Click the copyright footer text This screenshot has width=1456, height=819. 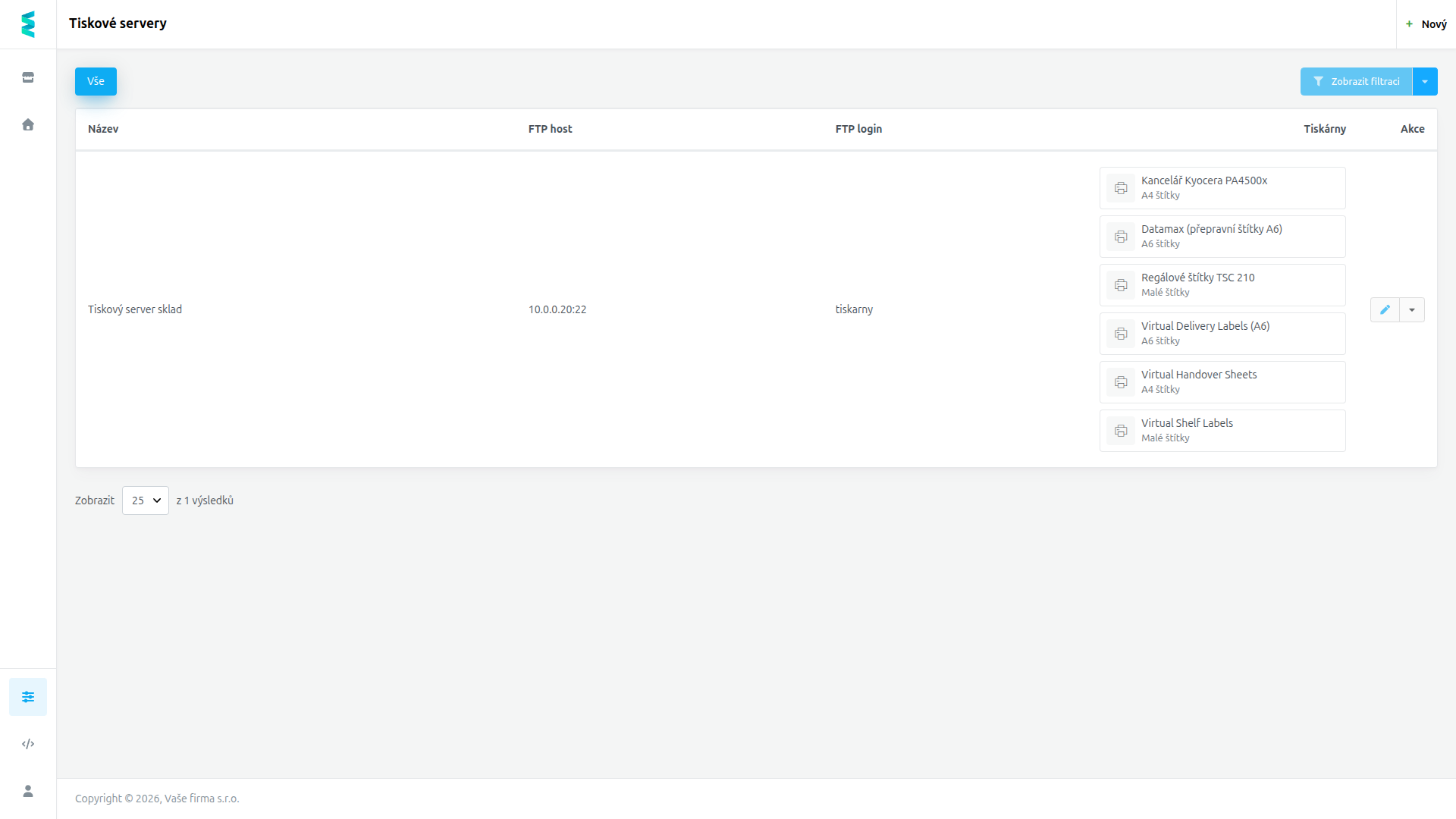coord(157,799)
